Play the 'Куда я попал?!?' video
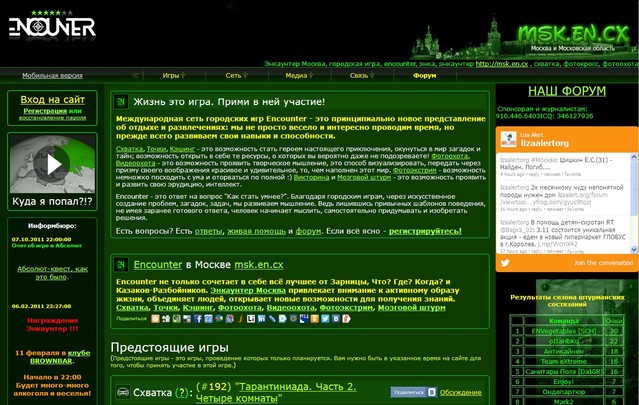 pyautogui.click(x=52, y=164)
